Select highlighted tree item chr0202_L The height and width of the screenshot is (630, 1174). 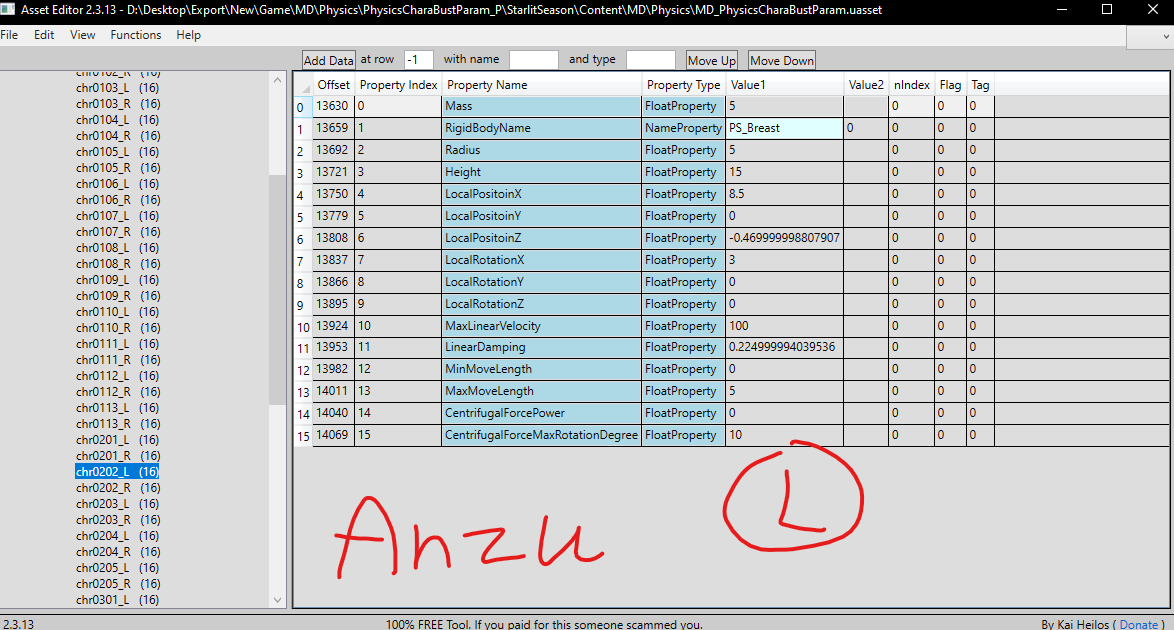point(118,472)
